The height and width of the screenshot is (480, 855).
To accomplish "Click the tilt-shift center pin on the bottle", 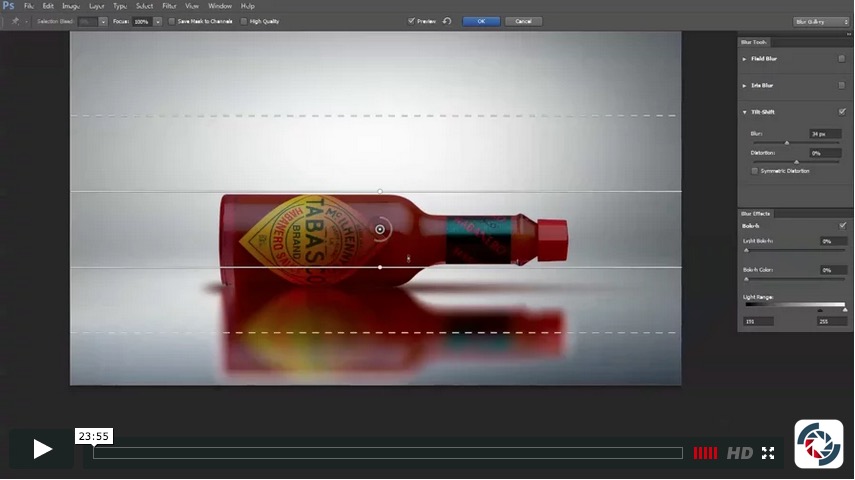I will [x=380, y=229].
